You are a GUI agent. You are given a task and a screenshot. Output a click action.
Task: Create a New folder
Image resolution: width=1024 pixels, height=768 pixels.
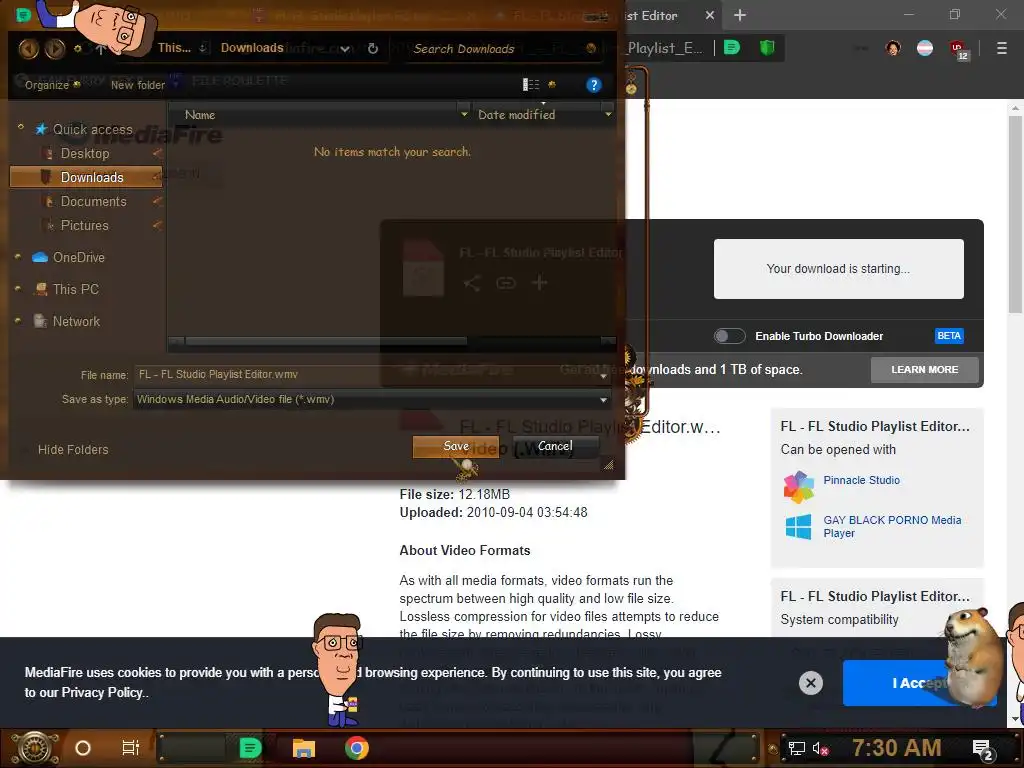138,85
